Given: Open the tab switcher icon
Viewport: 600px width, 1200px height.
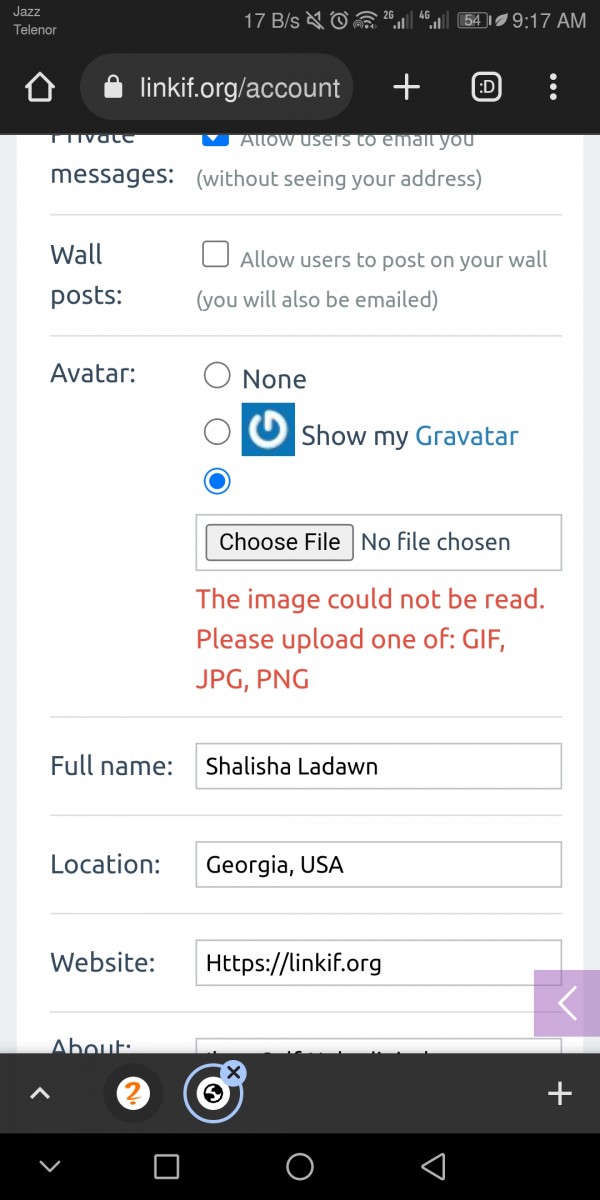Looking at the screenshot, I should [x=486, y=88].
